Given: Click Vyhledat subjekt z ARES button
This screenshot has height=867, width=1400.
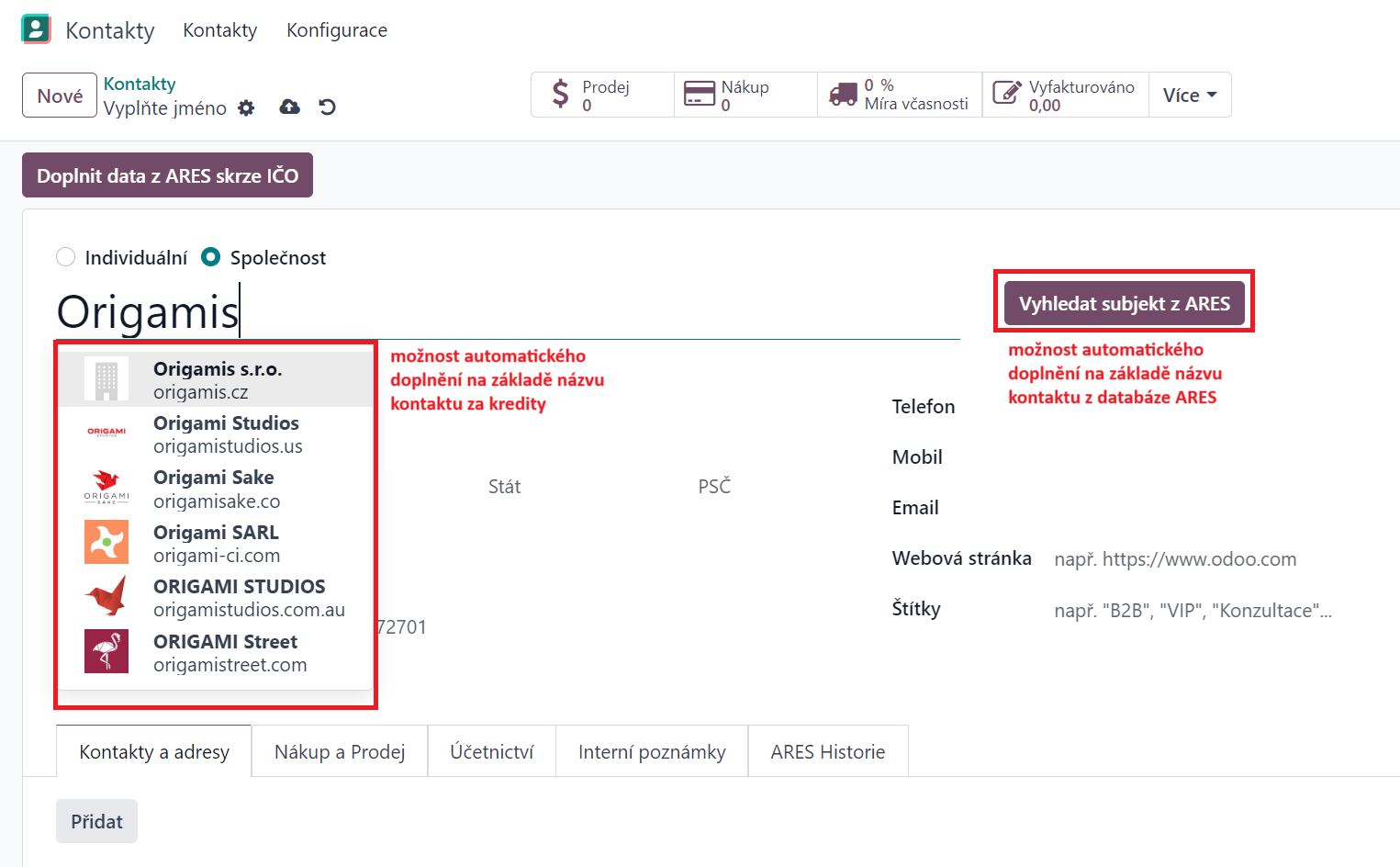Looking at the screenshot, I should click(1125, 303).
